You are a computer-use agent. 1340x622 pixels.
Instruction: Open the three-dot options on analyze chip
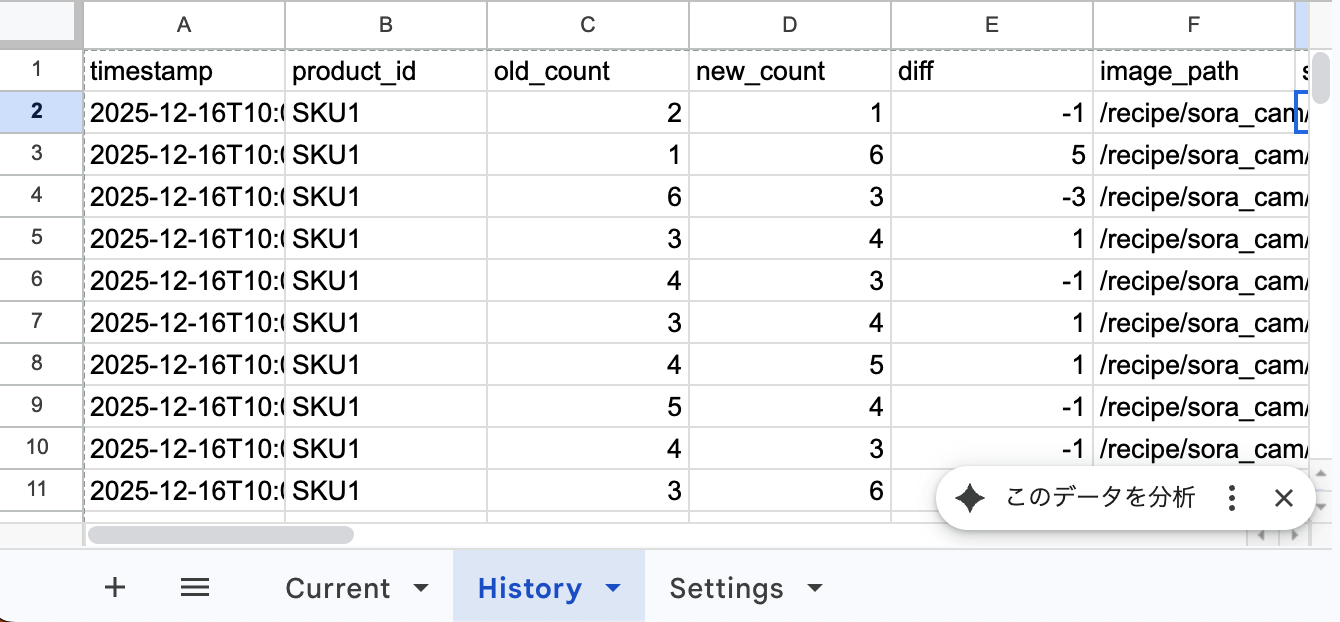(x=1232, y=498)
